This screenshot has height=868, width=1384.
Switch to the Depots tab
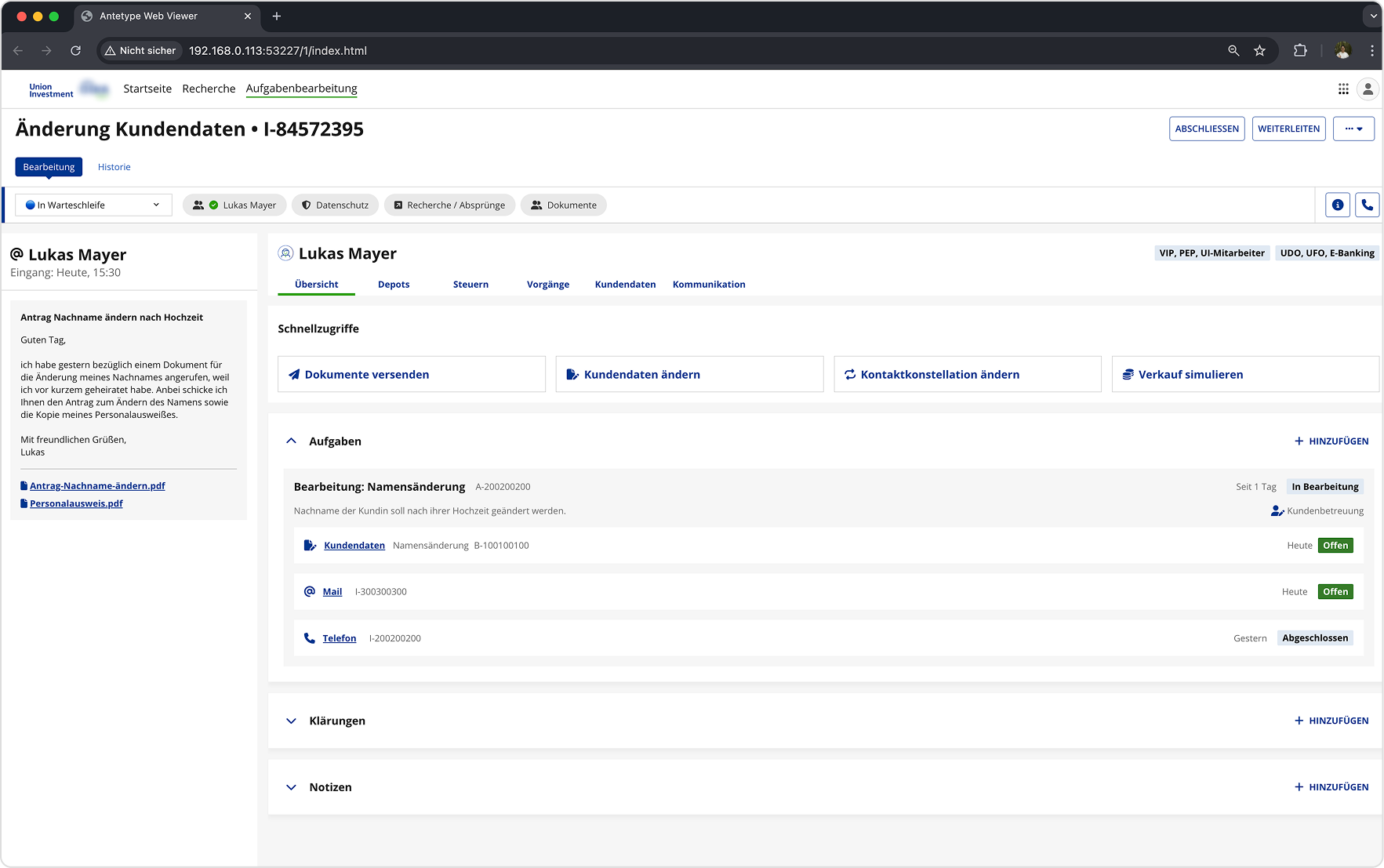click(x=394, y=285)
